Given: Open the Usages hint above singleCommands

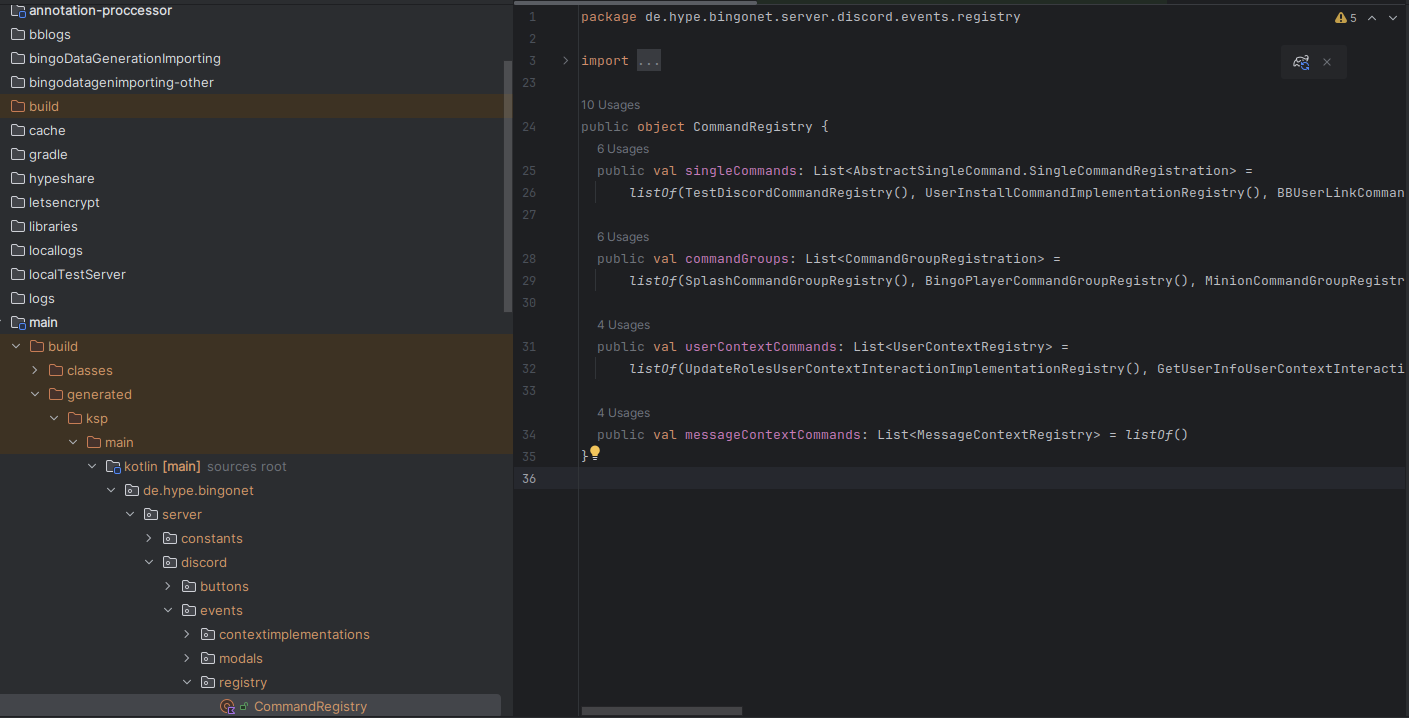Looking at the screenshot, I should tap(623, 149).
